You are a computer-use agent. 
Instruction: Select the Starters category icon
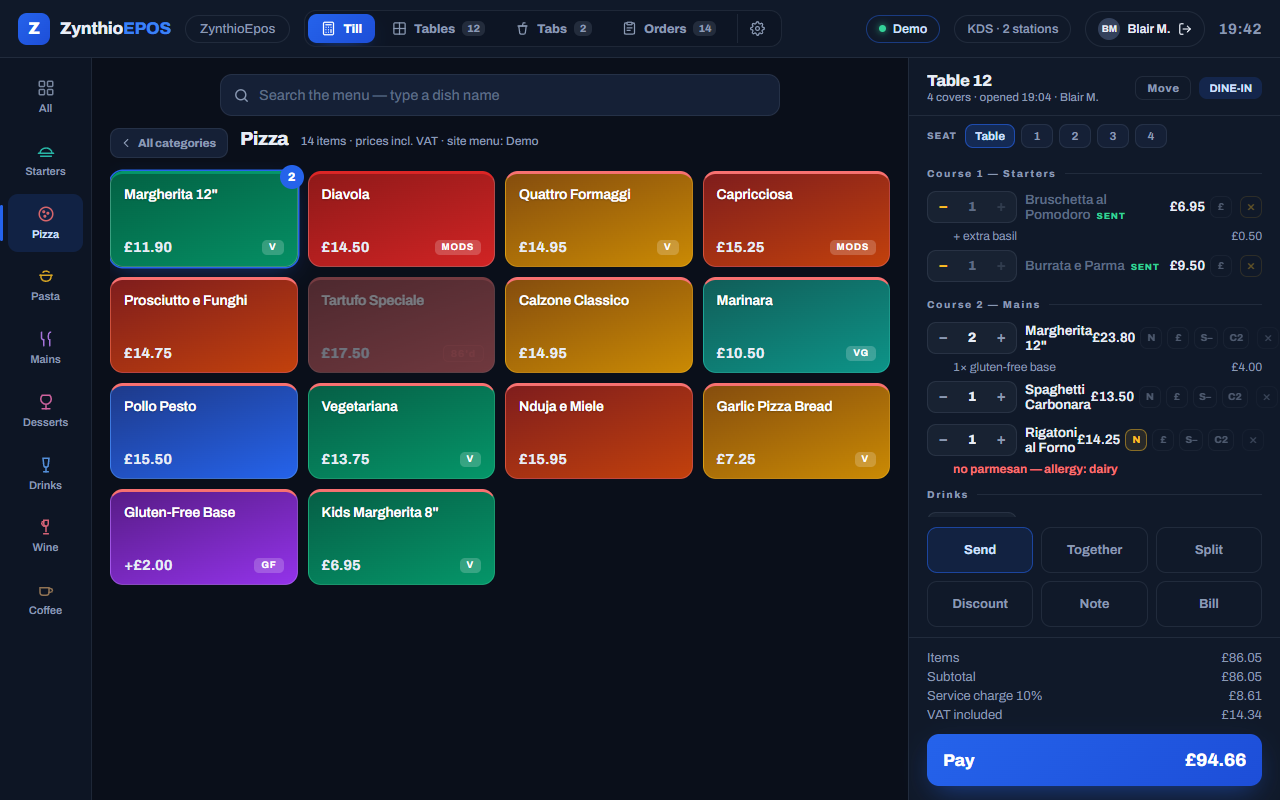click(x=45, y=160)
